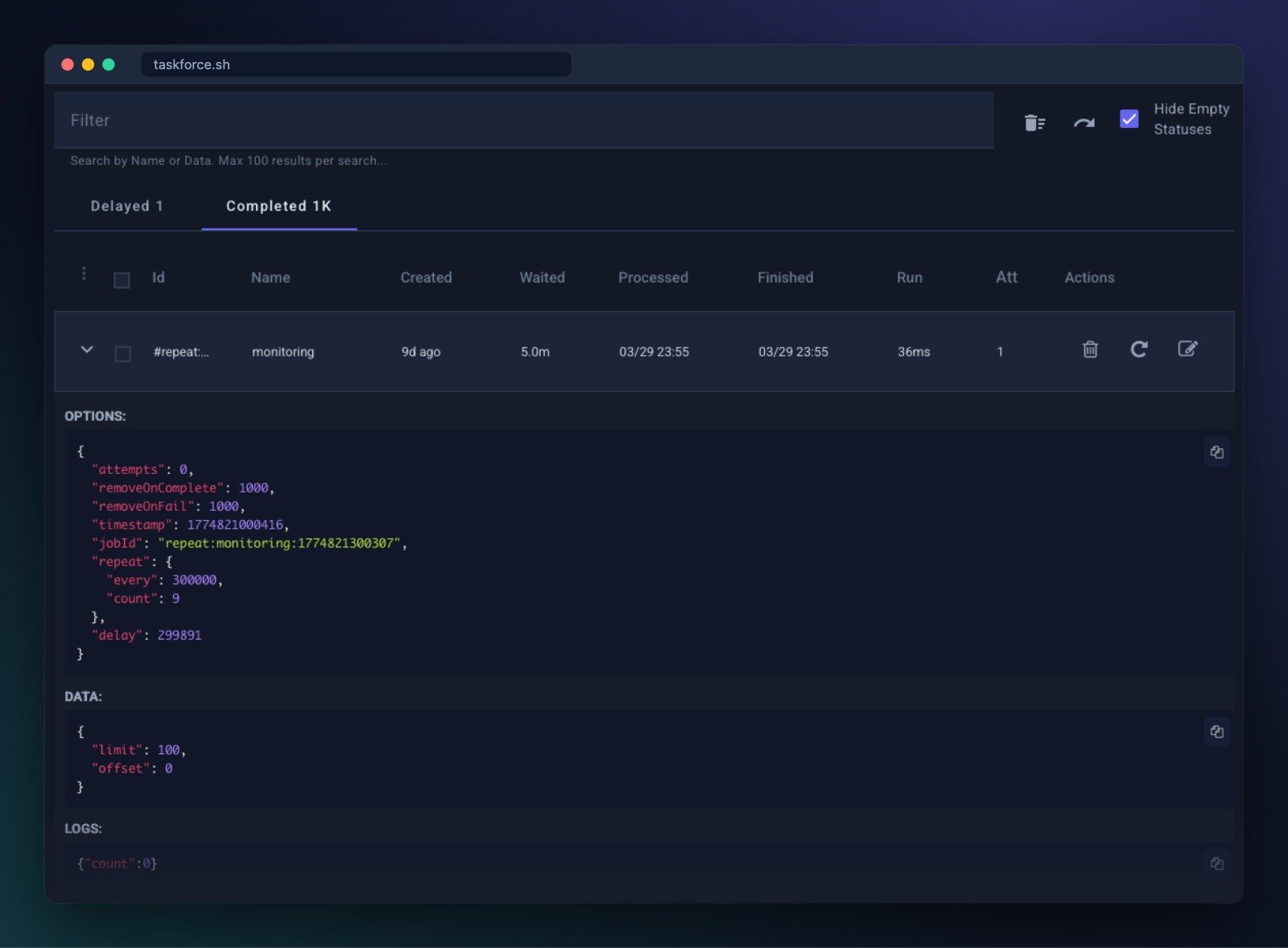Copy the DATA JSON block
The image size is (1288, 948).
pyautogui.click(x=1216, y=732)
